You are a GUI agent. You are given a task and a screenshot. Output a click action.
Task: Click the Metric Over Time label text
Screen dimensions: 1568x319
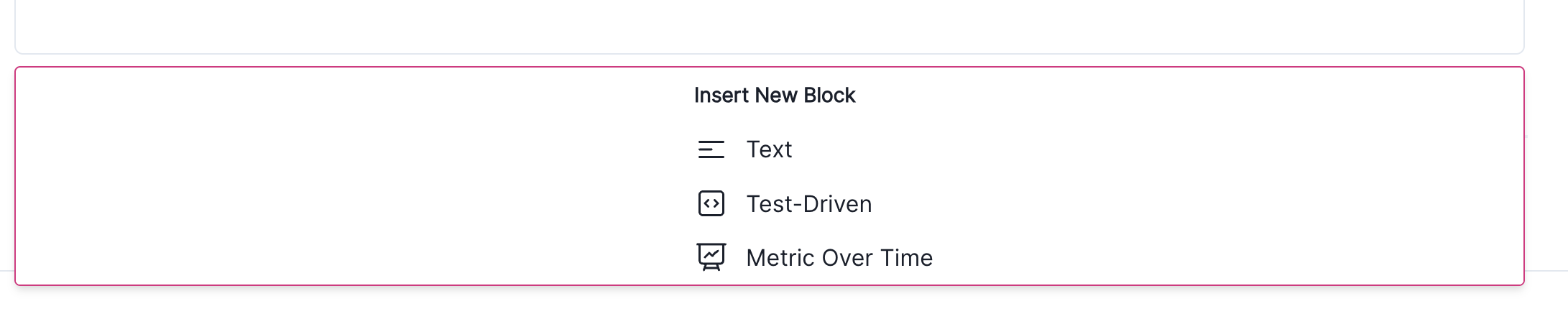[x=839, y=257]
